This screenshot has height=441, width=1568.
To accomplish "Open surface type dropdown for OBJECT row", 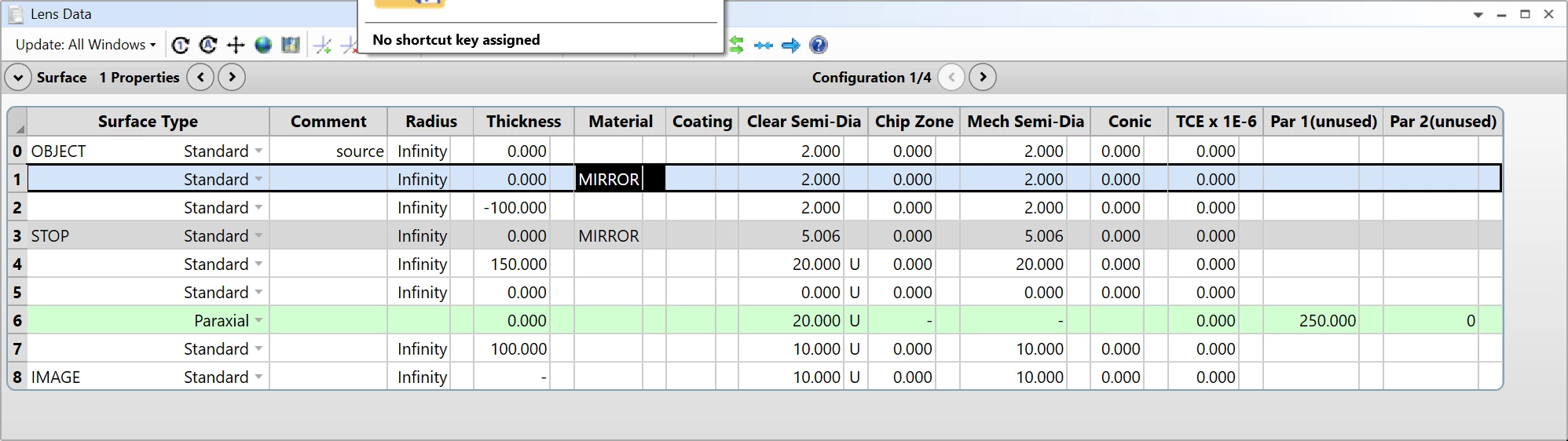I will coord(258,151).
